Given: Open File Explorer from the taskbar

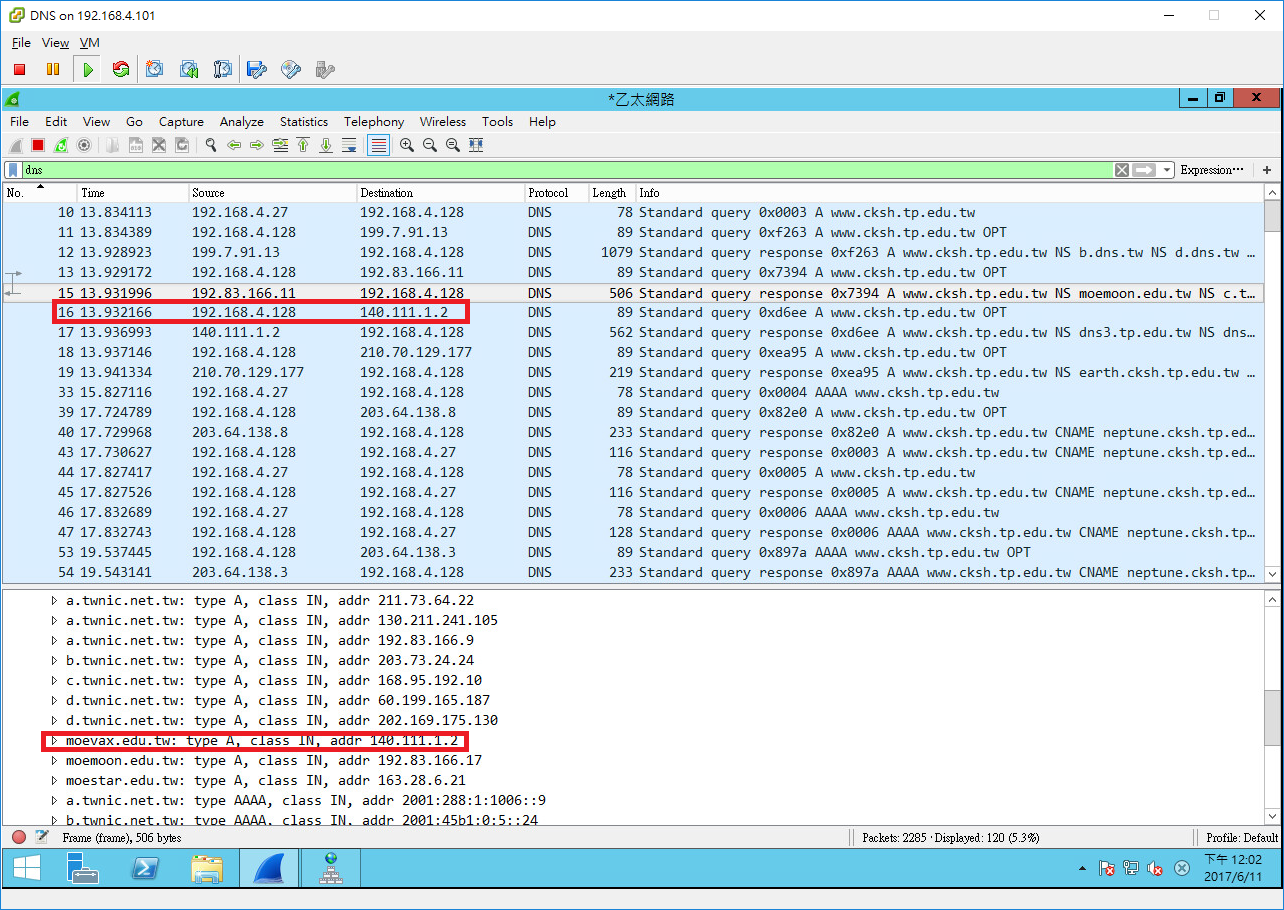Looking at the screenshot, I should (207, 868).
